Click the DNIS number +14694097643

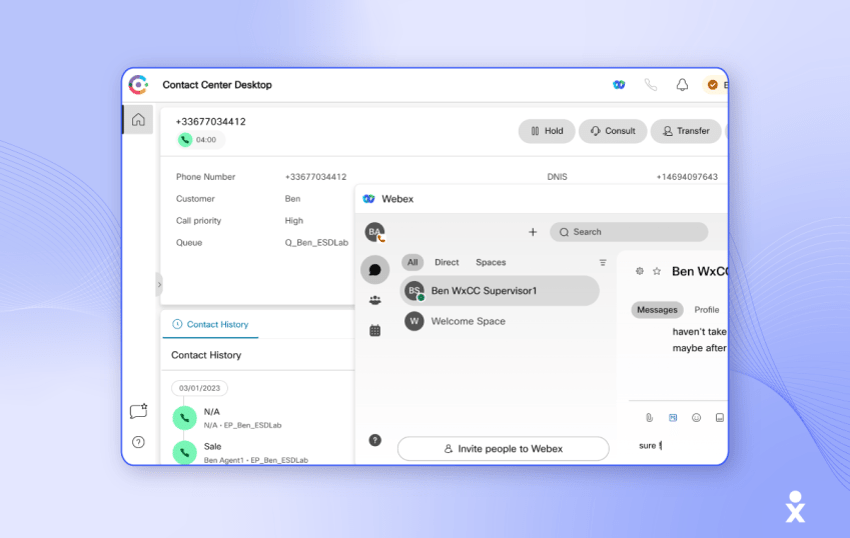pos(687,177)
